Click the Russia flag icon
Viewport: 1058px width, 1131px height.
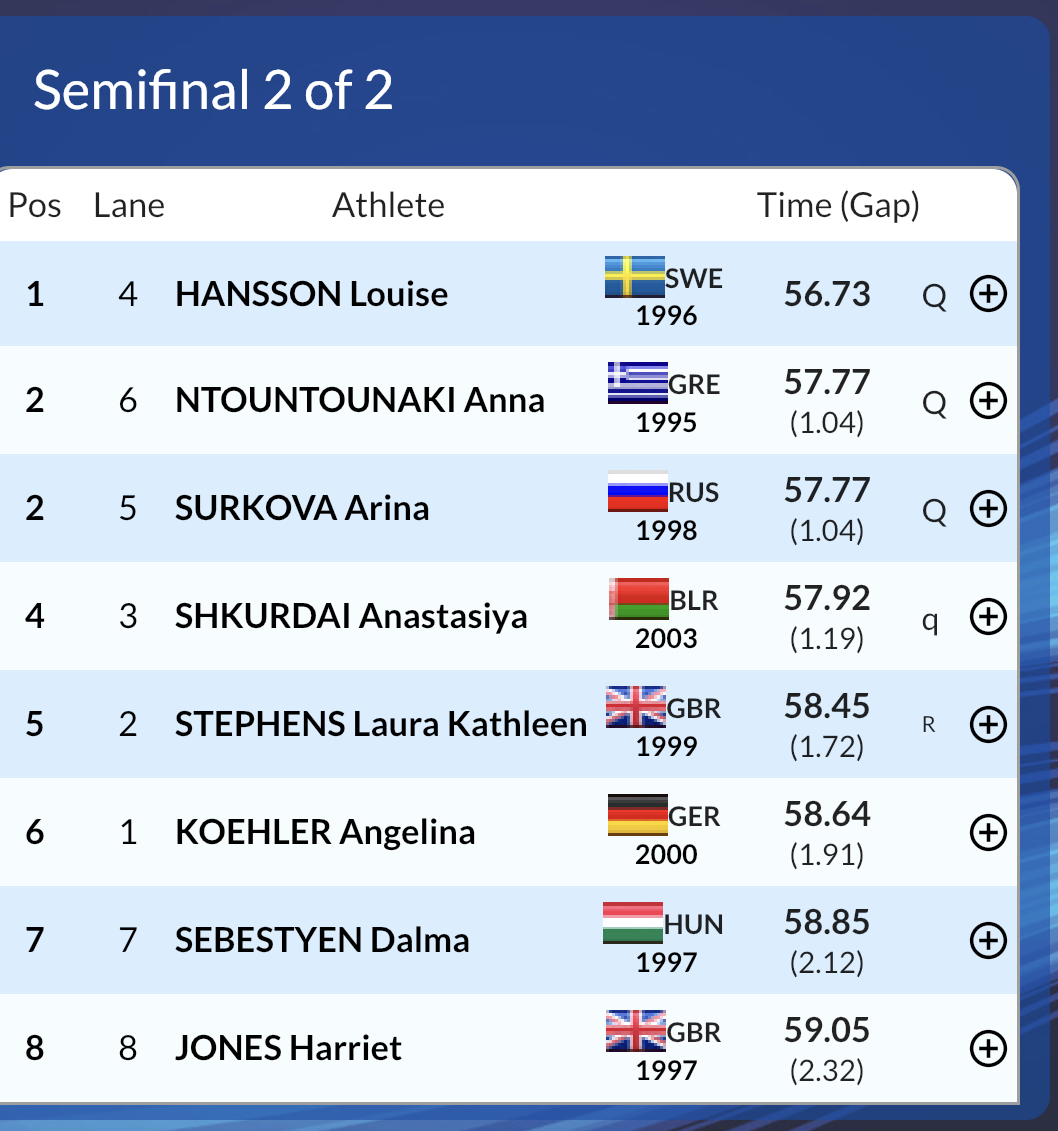click(x=638, y=491)
